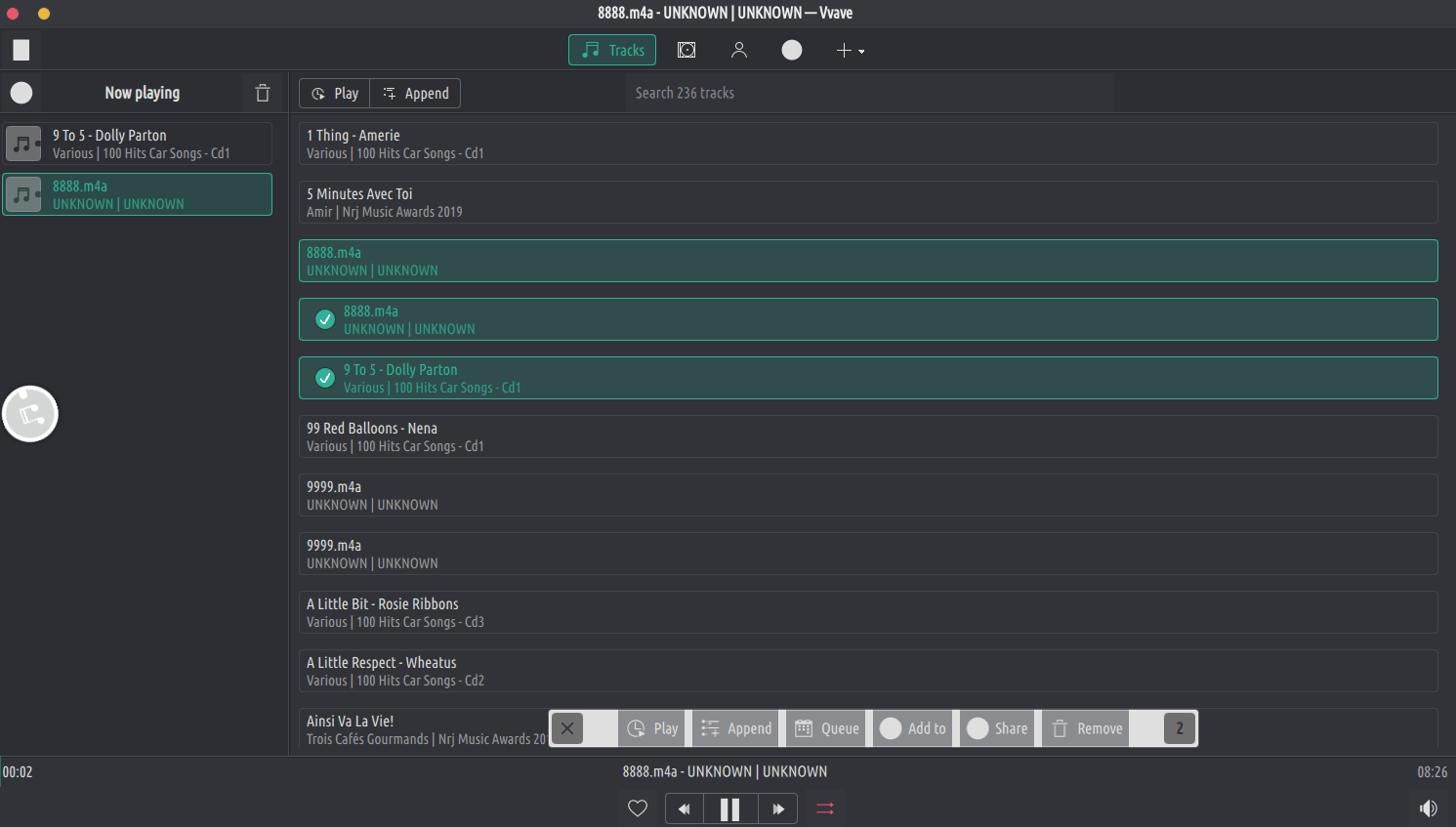Viewport: 1456px width, 827px height.
Task: Open the Albums view disc icon
Action: coord(686,50)
